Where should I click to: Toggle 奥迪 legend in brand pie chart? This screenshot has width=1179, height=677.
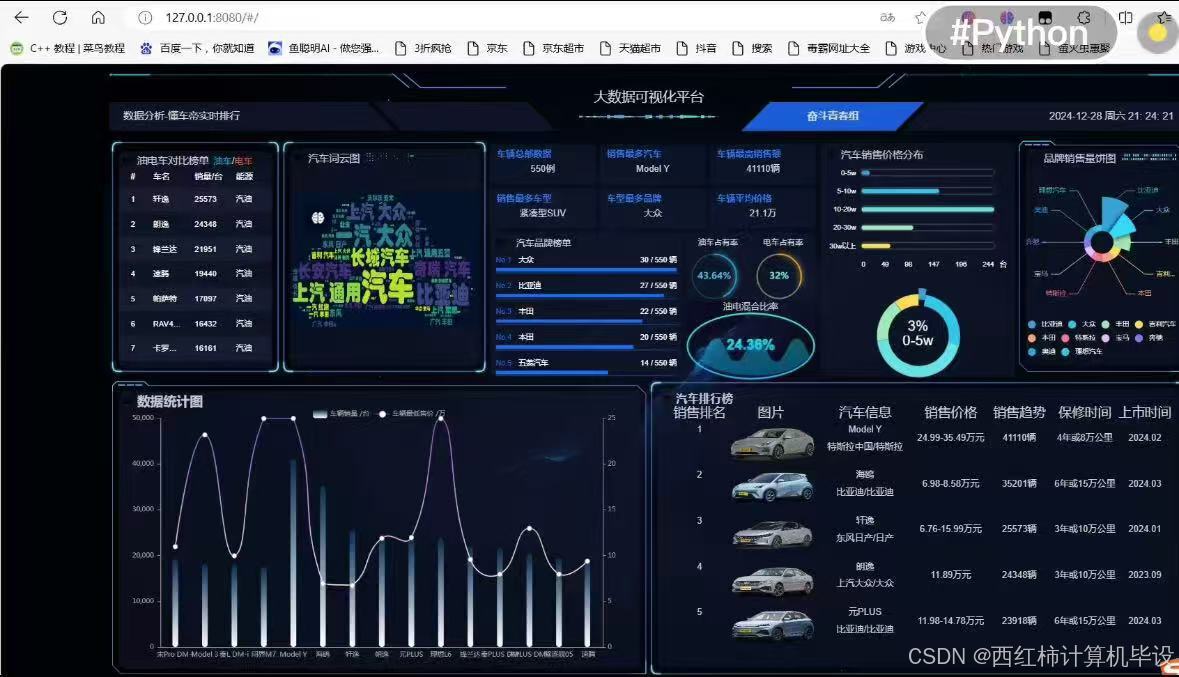click(x=1041, y=352)
